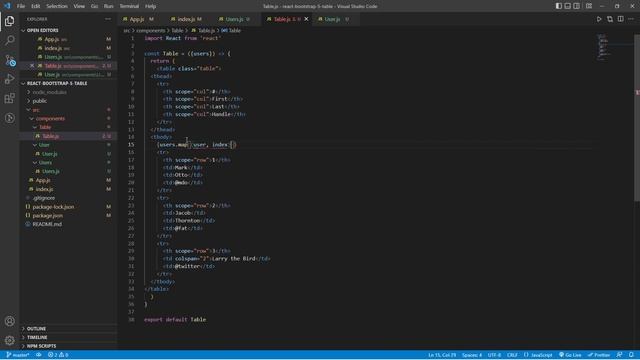Open the File menu
The image size is (640, 360).
21,6
